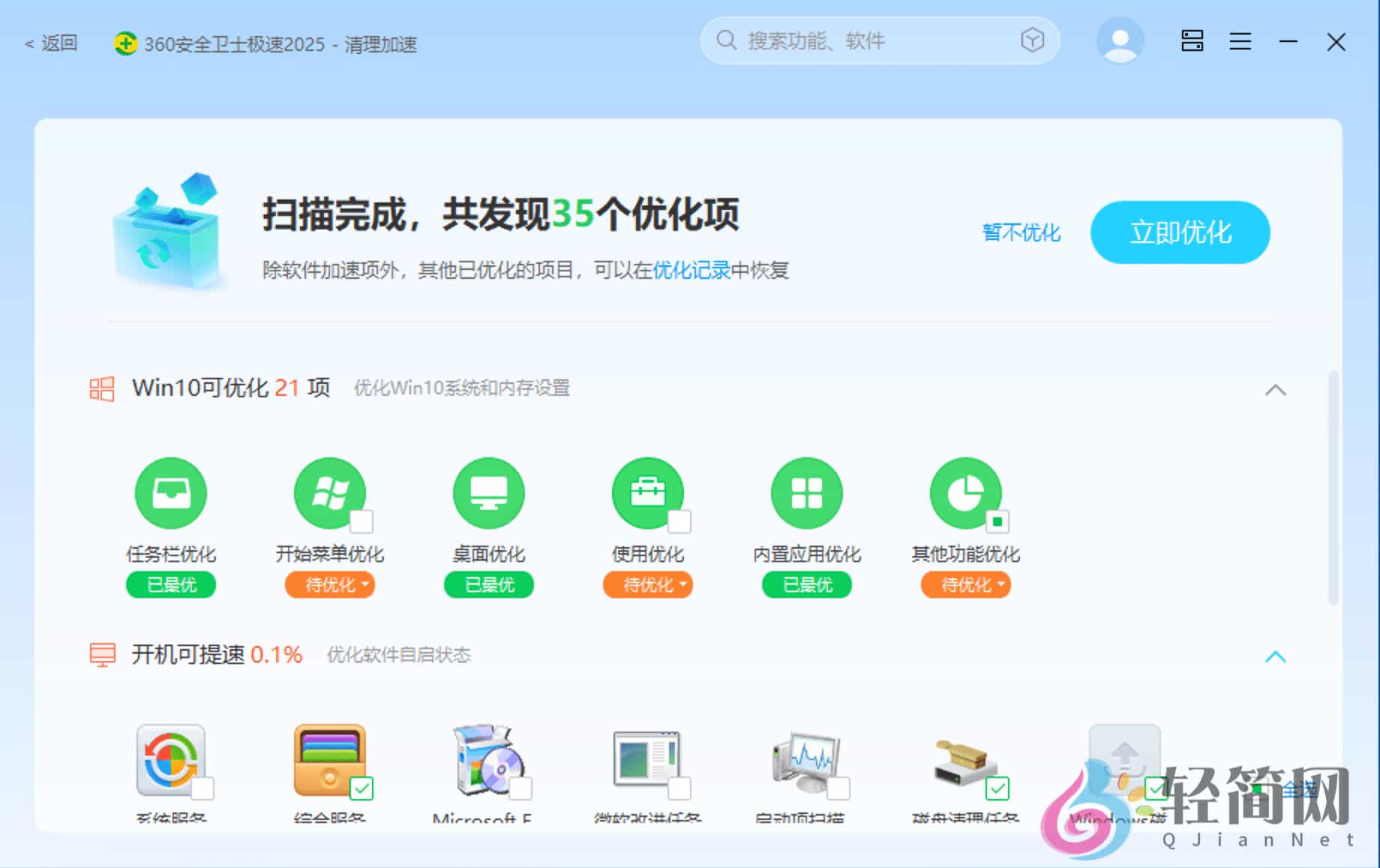1380x868 pixels.
Task: Uncheck the 综合服务 checkbox
Action: click(363, 788)
